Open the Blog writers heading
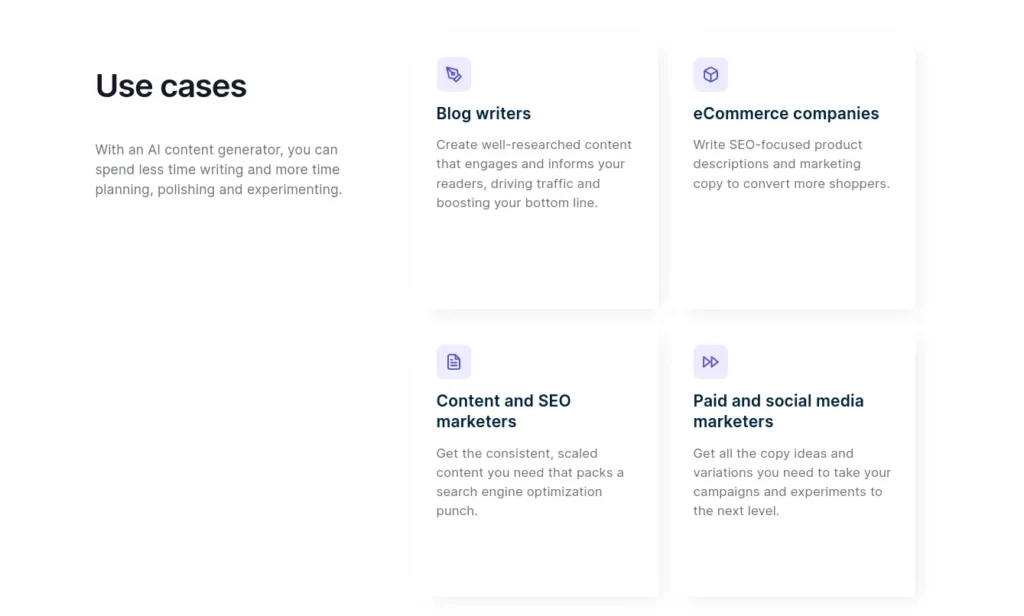The width and height of the screenshot is (1024, 616). 483,114
